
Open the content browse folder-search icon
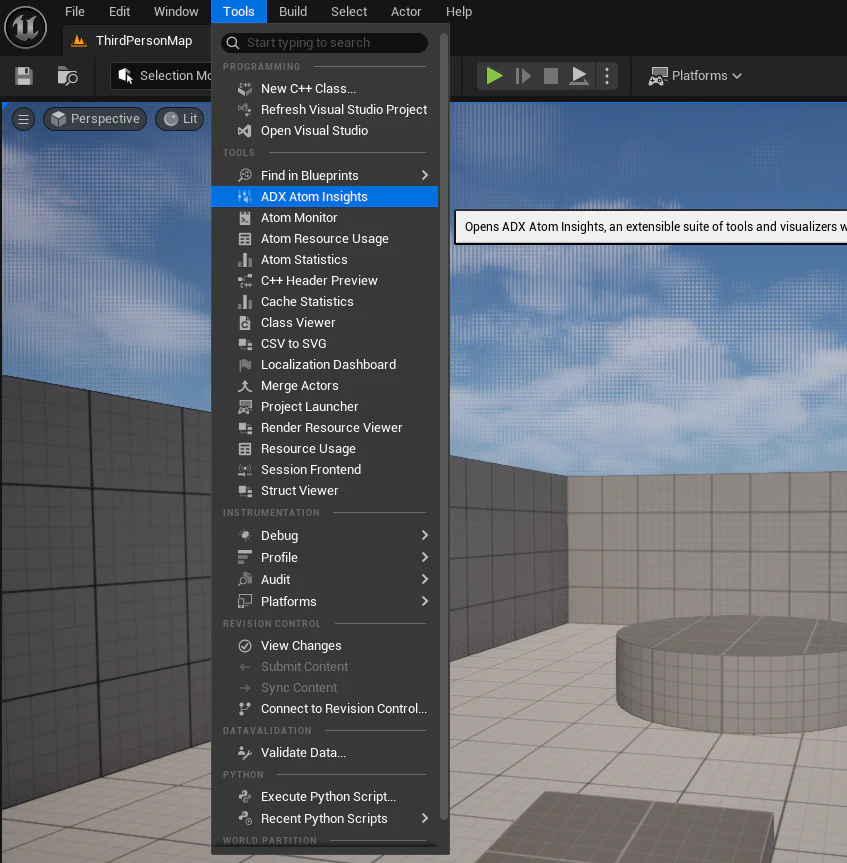(67, 76)
